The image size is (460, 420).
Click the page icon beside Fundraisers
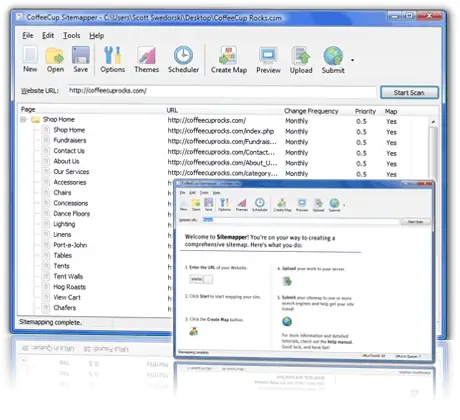[x=46, y=140]
